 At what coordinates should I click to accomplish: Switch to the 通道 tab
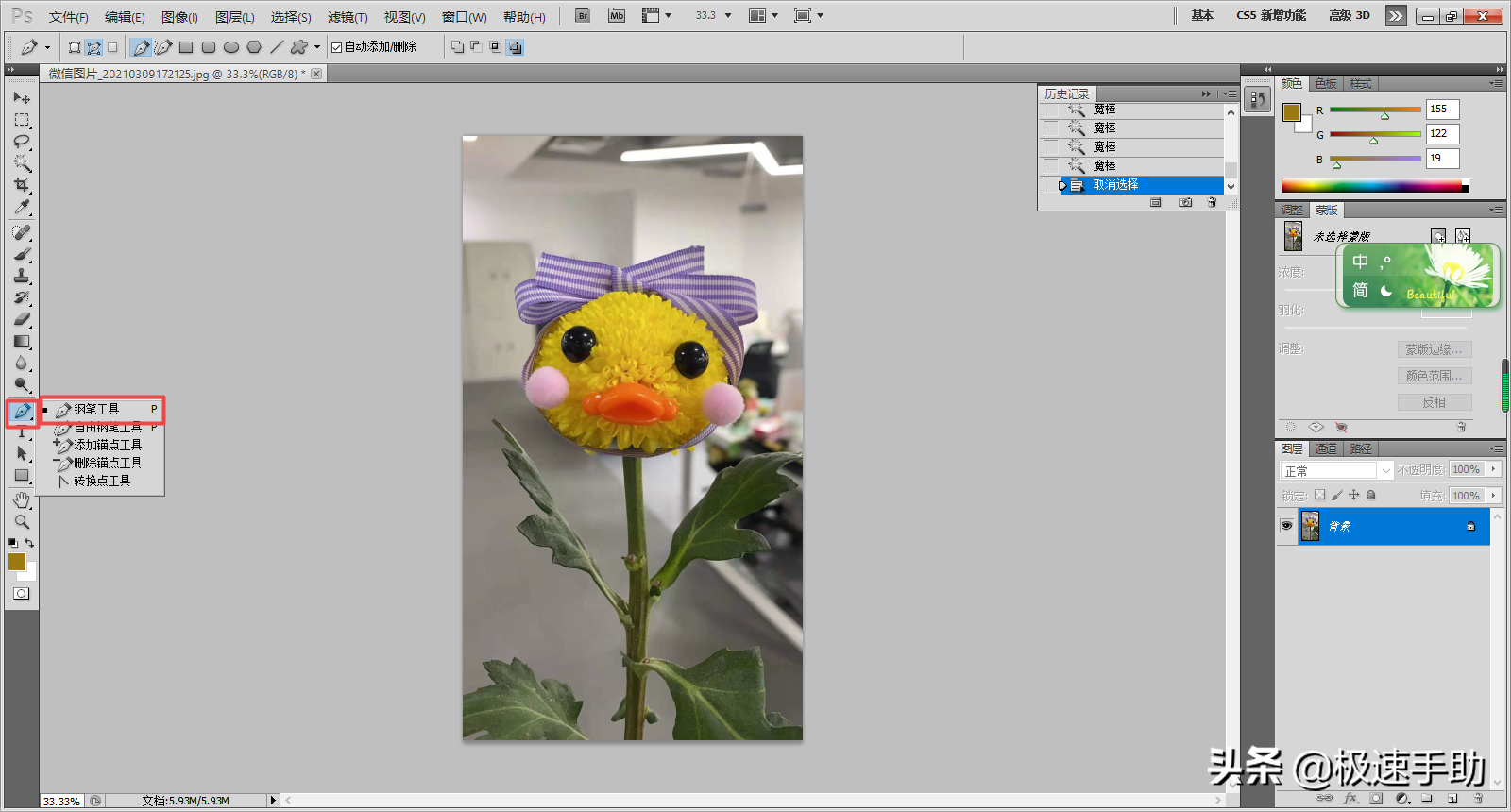point(1326,449)
